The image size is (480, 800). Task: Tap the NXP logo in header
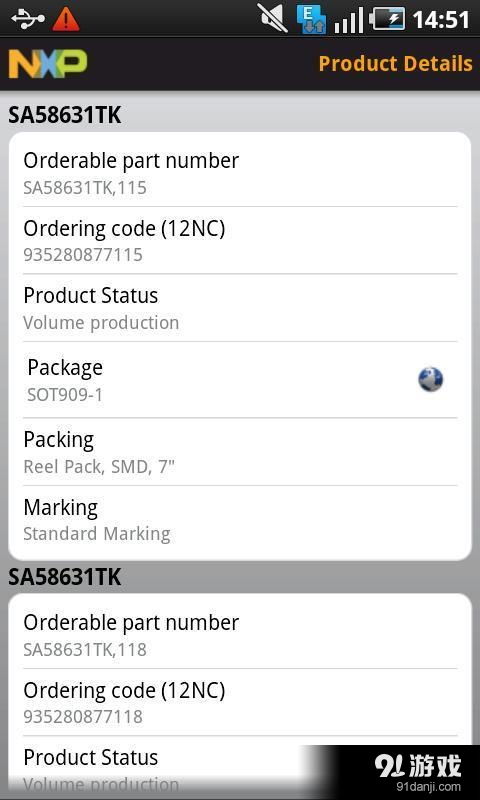[x=48, y=64]
